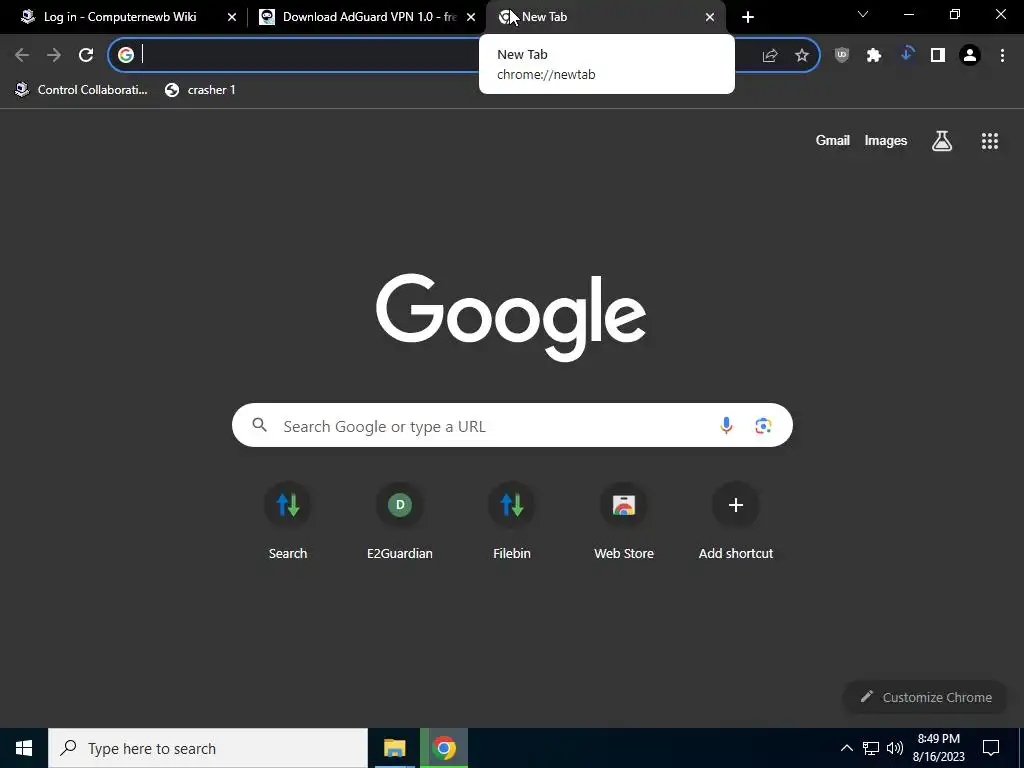Open Search Labs flask icon
Image resolution: width=1024 pixels, height=768 pixels.
point(942,140)
